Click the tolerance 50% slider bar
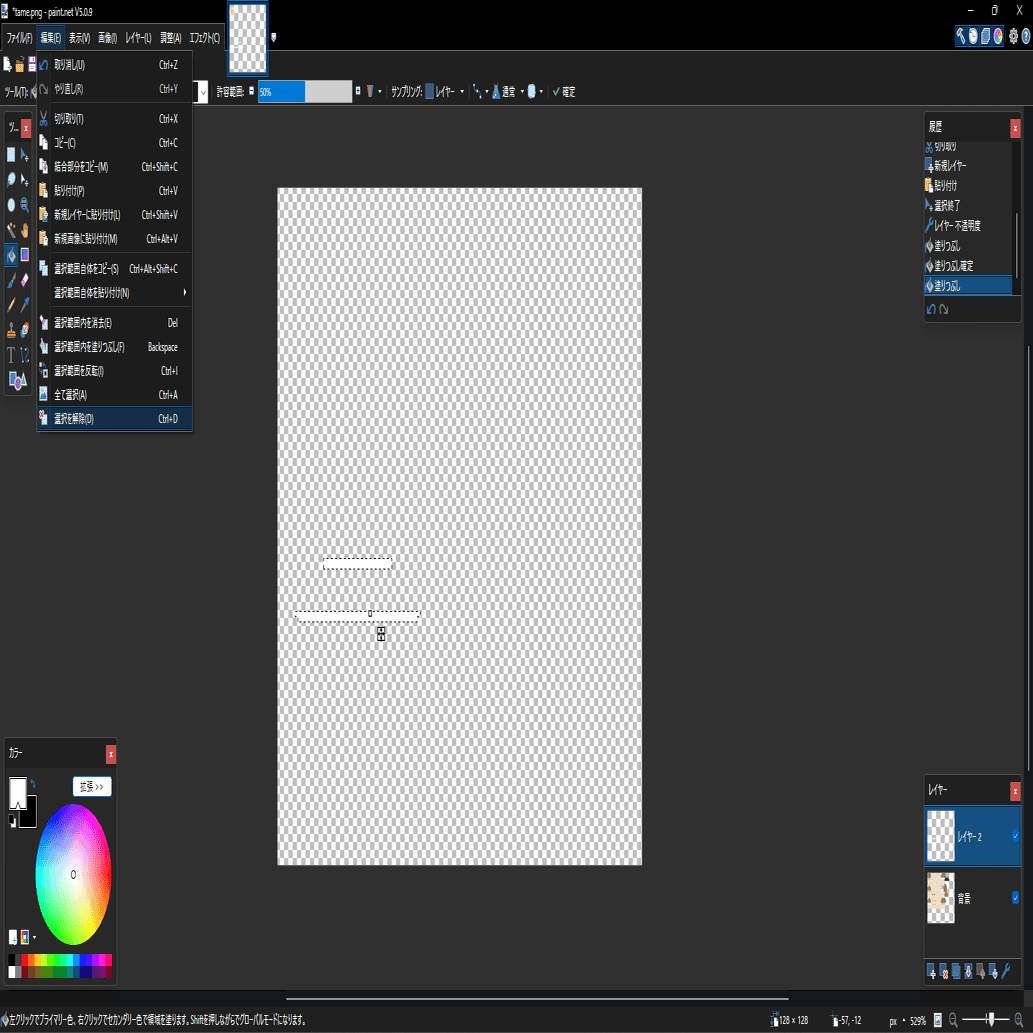1033x1033 pixels. [x=304, y=92]
